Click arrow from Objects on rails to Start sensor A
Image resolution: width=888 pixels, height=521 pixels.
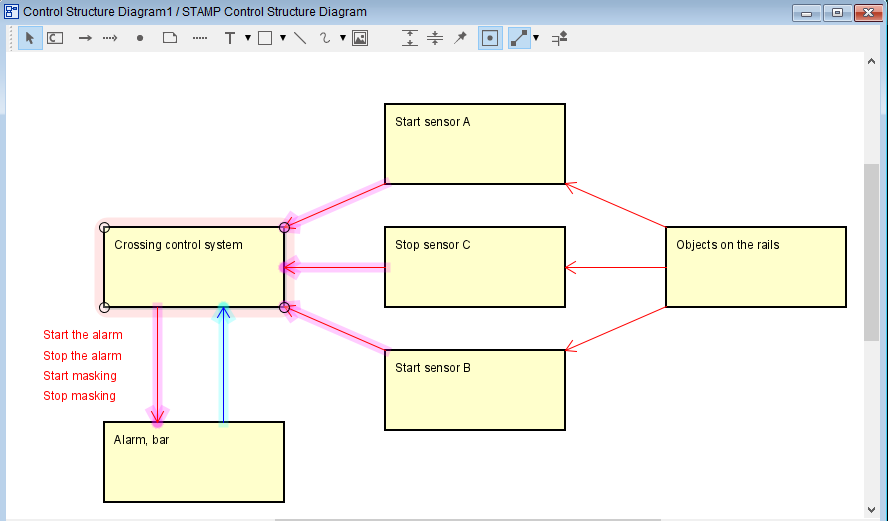616,205
